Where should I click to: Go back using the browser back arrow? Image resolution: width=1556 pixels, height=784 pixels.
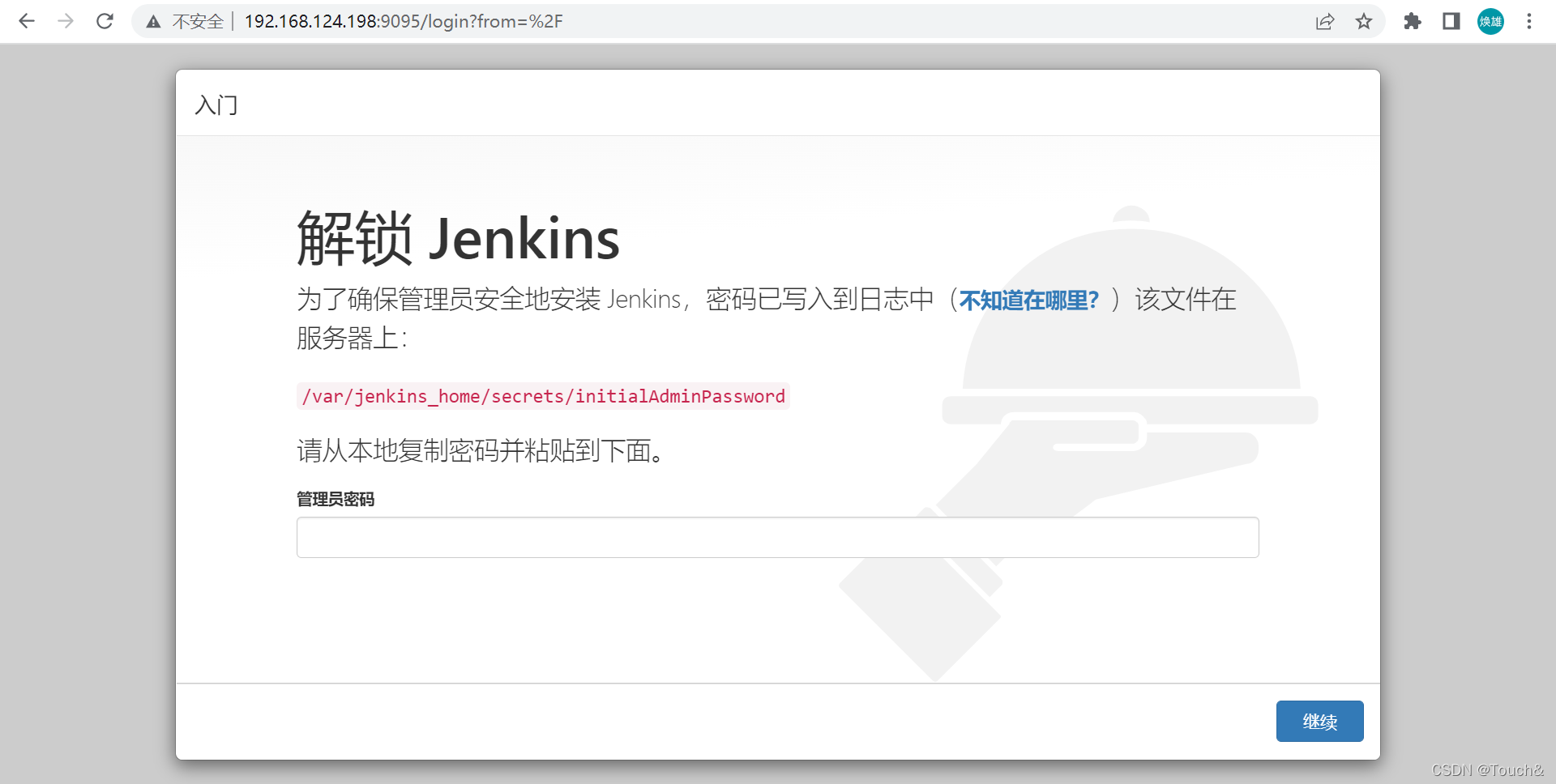coord(27,21)
